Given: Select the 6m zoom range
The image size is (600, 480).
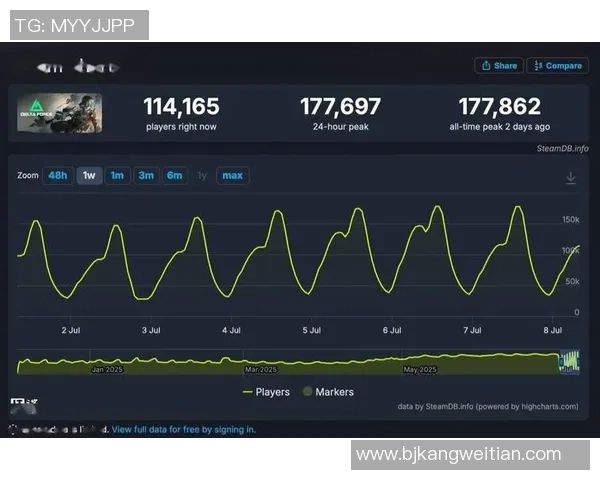Looking at the screenshot, I should click(175, 176).
